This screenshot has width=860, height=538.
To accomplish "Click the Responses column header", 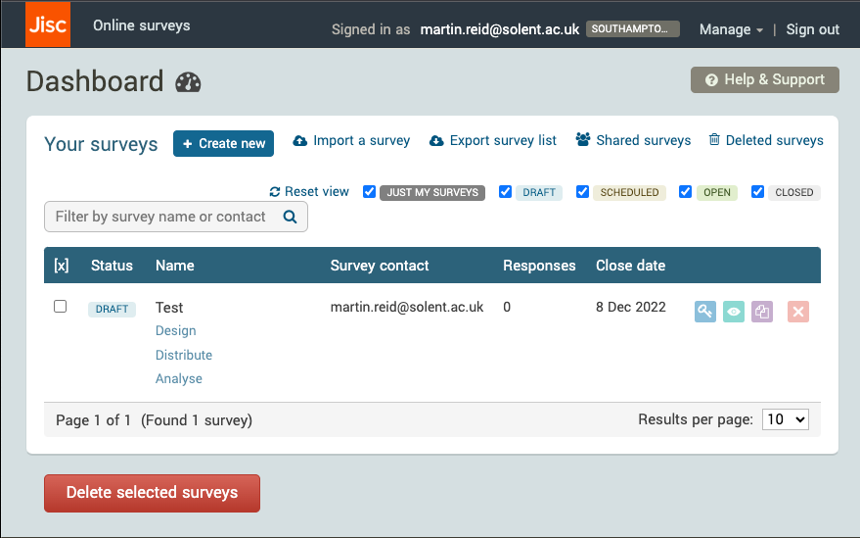I will tap(539, 265).
